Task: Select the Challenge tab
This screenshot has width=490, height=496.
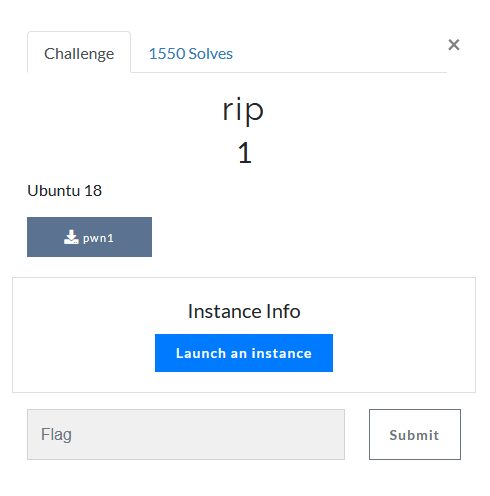Action: (x=79, y=52)
